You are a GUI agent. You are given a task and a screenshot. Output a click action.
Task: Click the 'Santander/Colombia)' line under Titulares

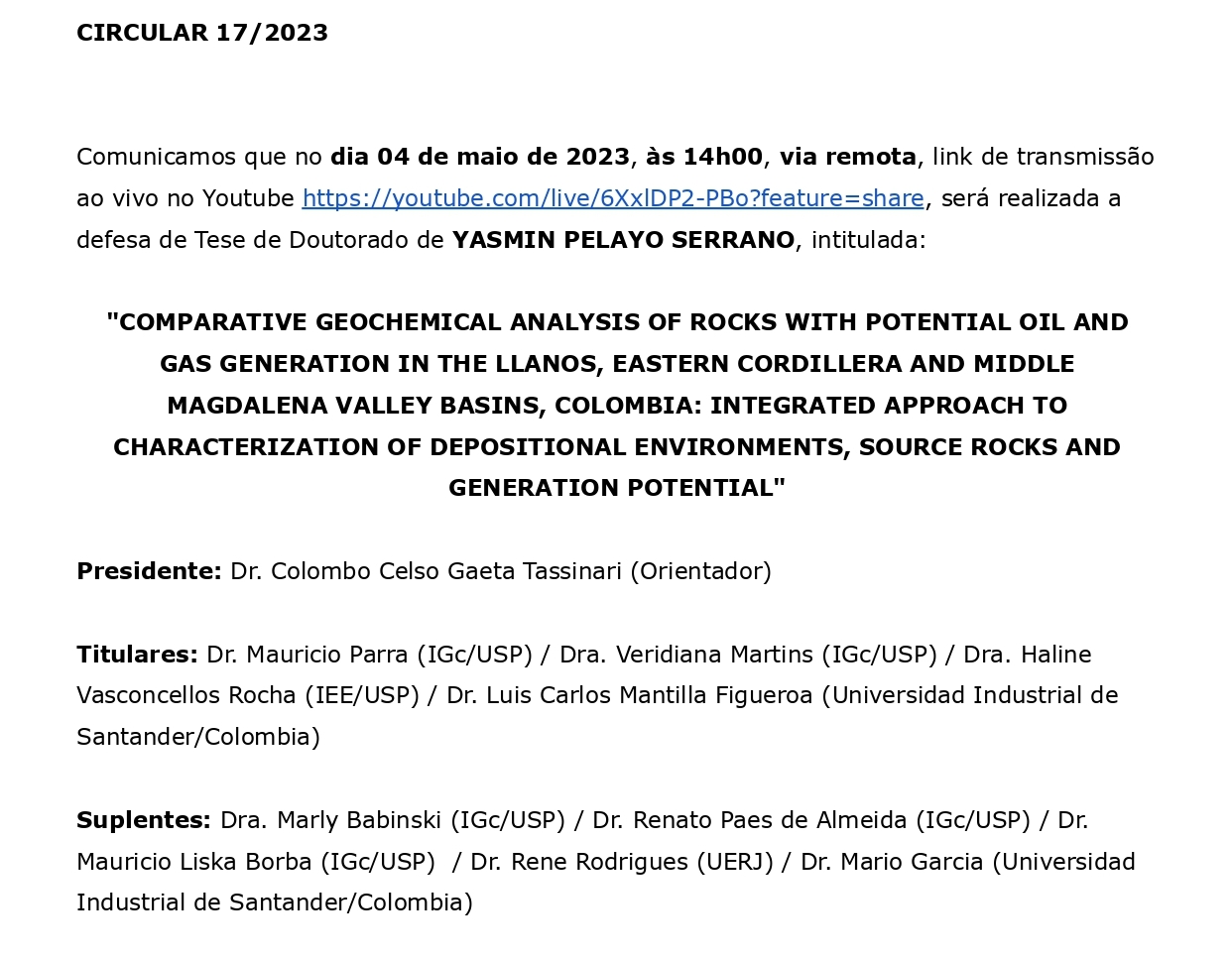pyautogui.click(x=198, y=737)
